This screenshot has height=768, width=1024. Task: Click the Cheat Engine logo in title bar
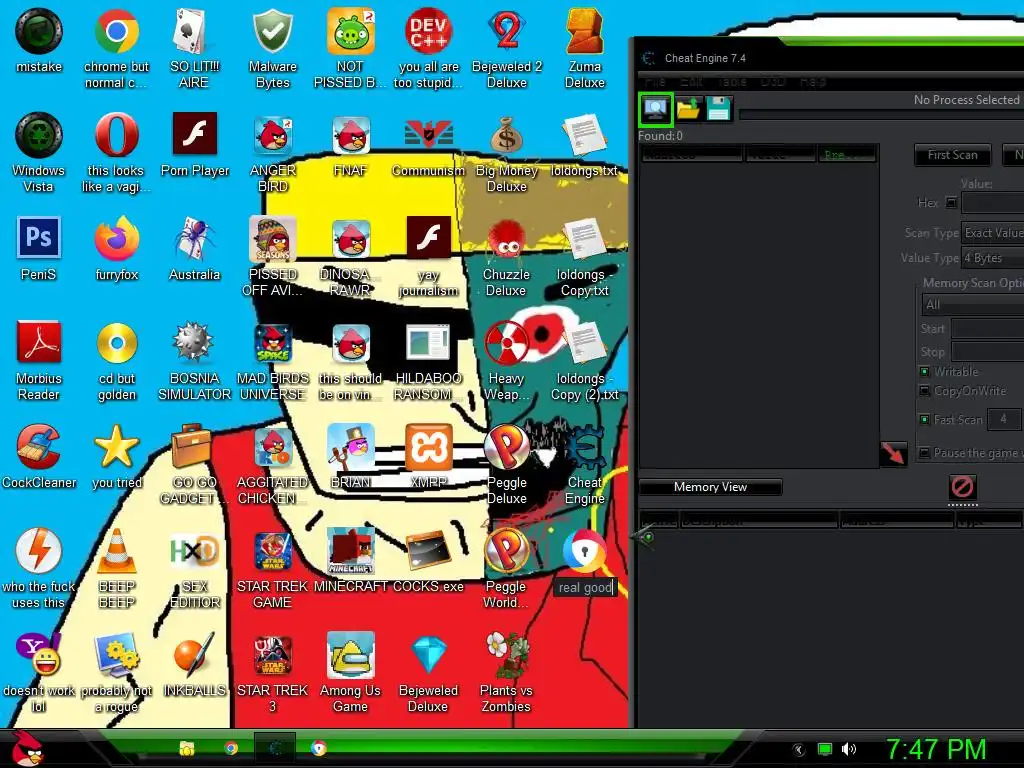pos(648,58)
